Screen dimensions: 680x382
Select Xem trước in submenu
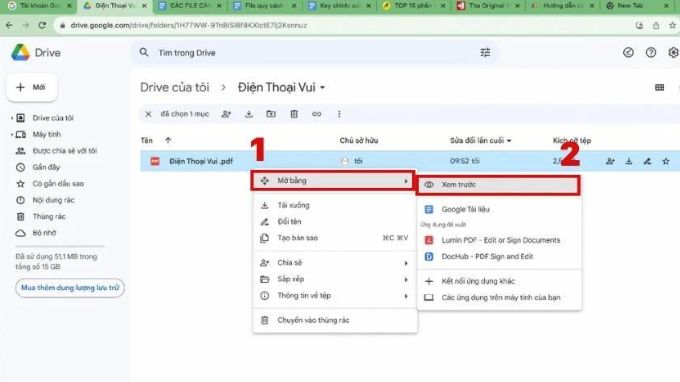498,185
